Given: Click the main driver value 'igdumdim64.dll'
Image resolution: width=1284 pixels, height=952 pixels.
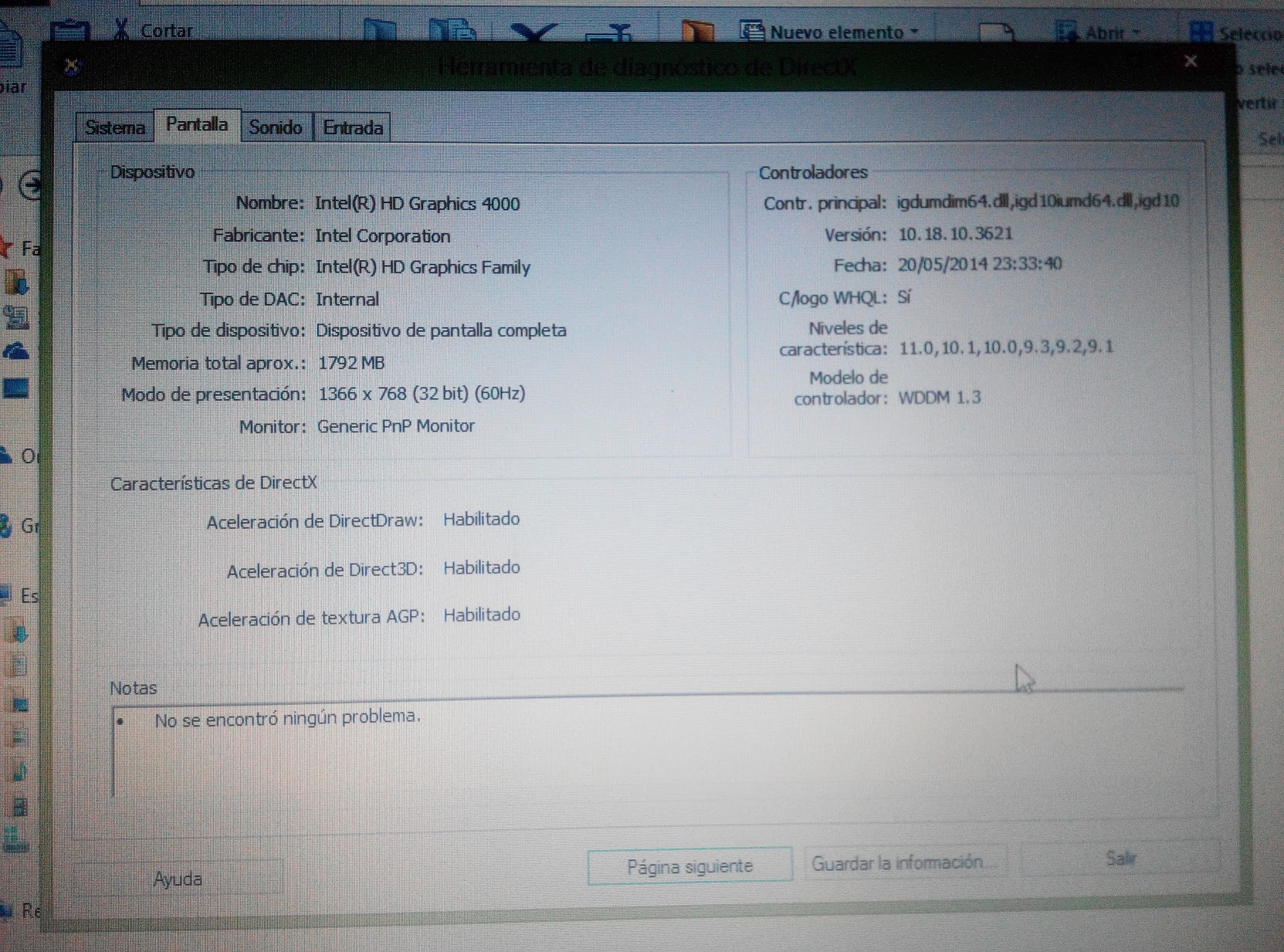Looking at the screenshot, I should tap(953, 202).
